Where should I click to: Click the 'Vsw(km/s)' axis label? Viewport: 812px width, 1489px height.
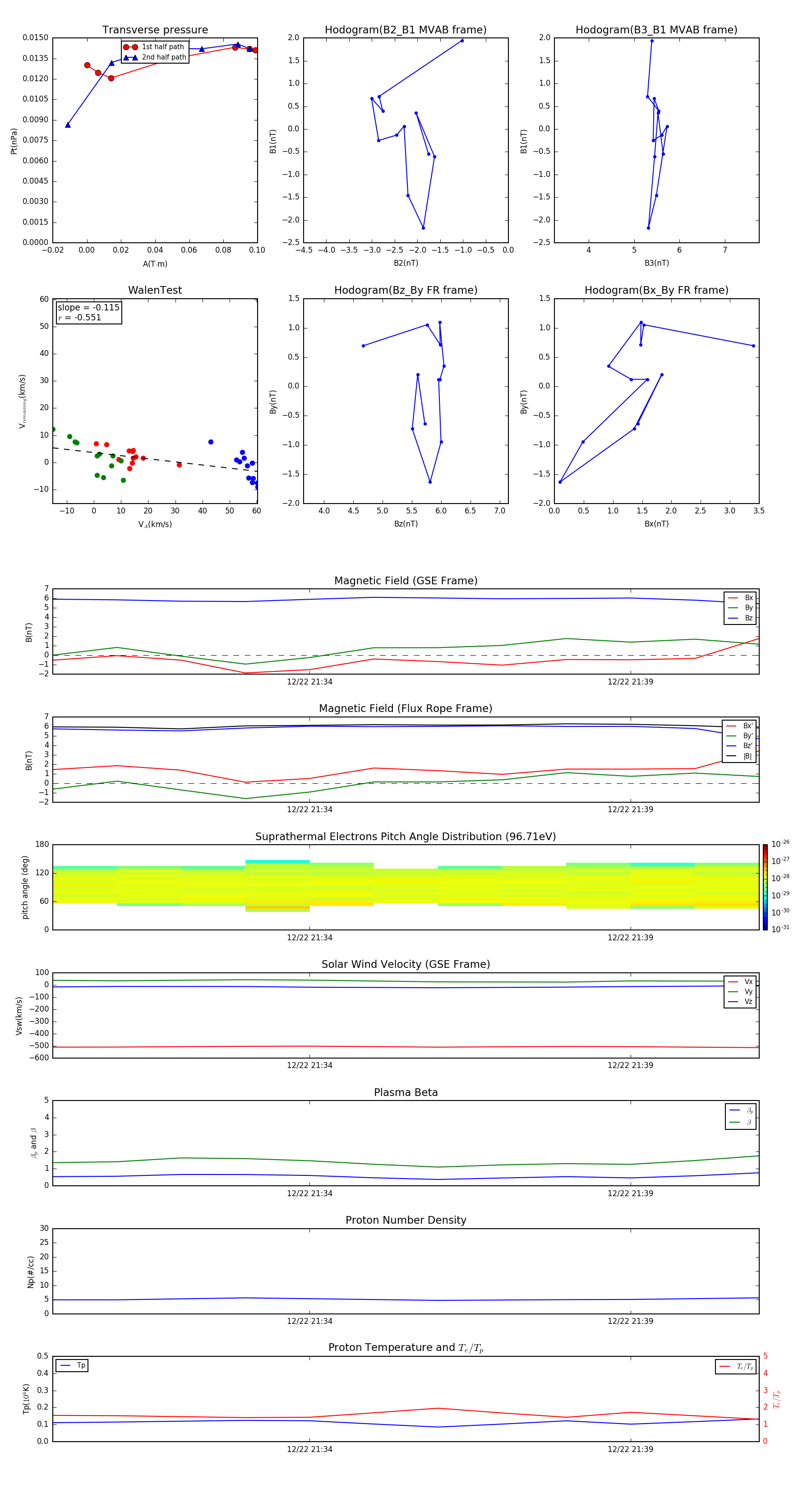pos(18,1016)
